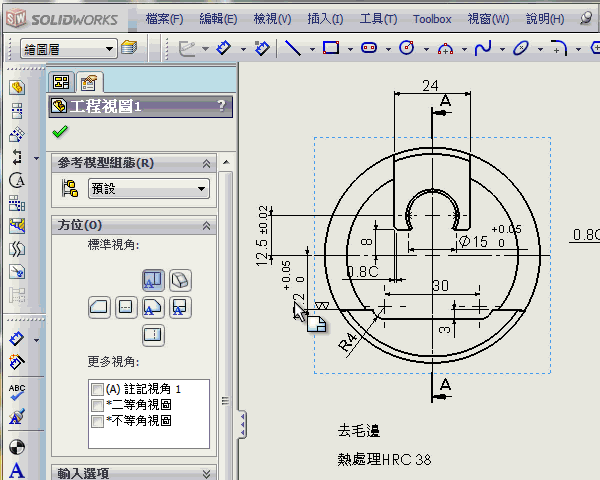This screenshot has height=480, width=600.
Task: Open dropdown arrow beside Section View icon
Action: point(36,158)
